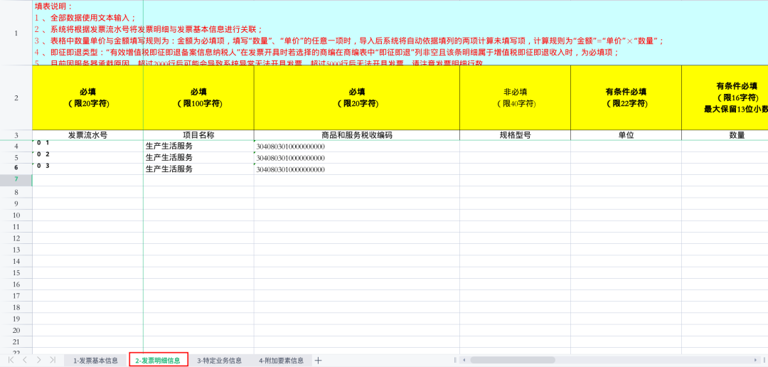The width and height of the screenshot is (768, 367).
Task: Click horizontal scrollbar right arrow
Action: [x=755, y=360]
